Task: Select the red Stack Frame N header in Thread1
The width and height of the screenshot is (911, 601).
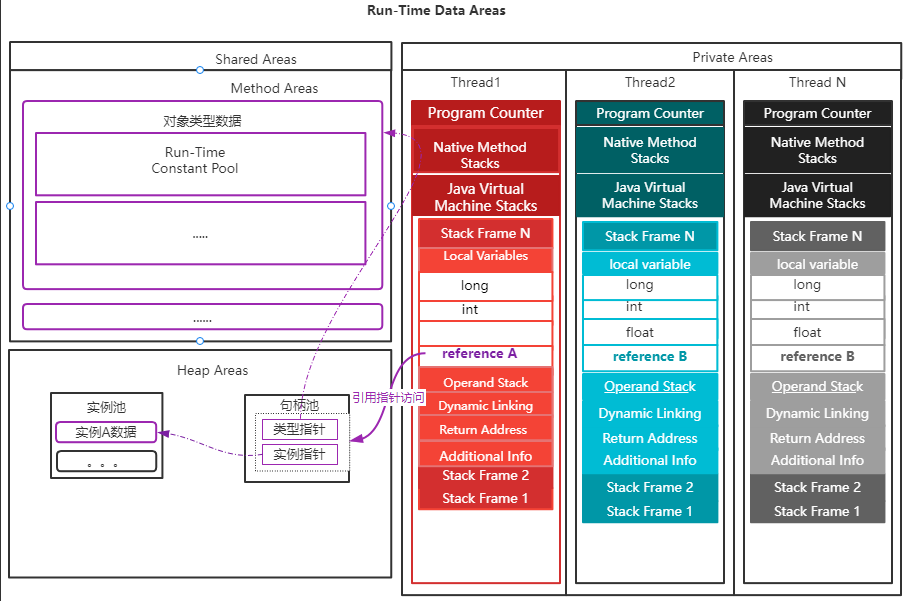Action: (x=485, y=234)
